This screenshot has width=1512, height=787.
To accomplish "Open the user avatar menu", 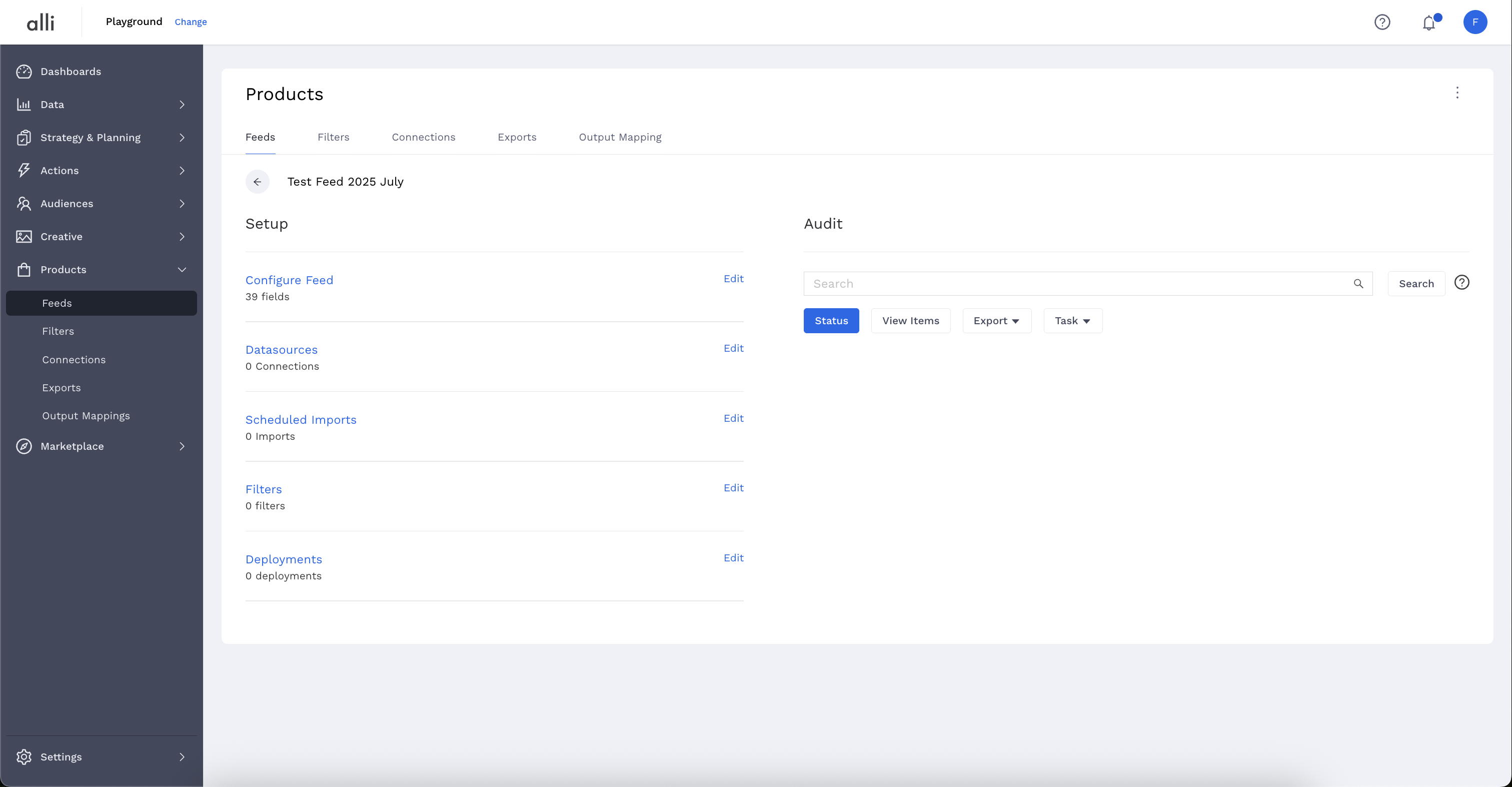I will coord(1474,23).
